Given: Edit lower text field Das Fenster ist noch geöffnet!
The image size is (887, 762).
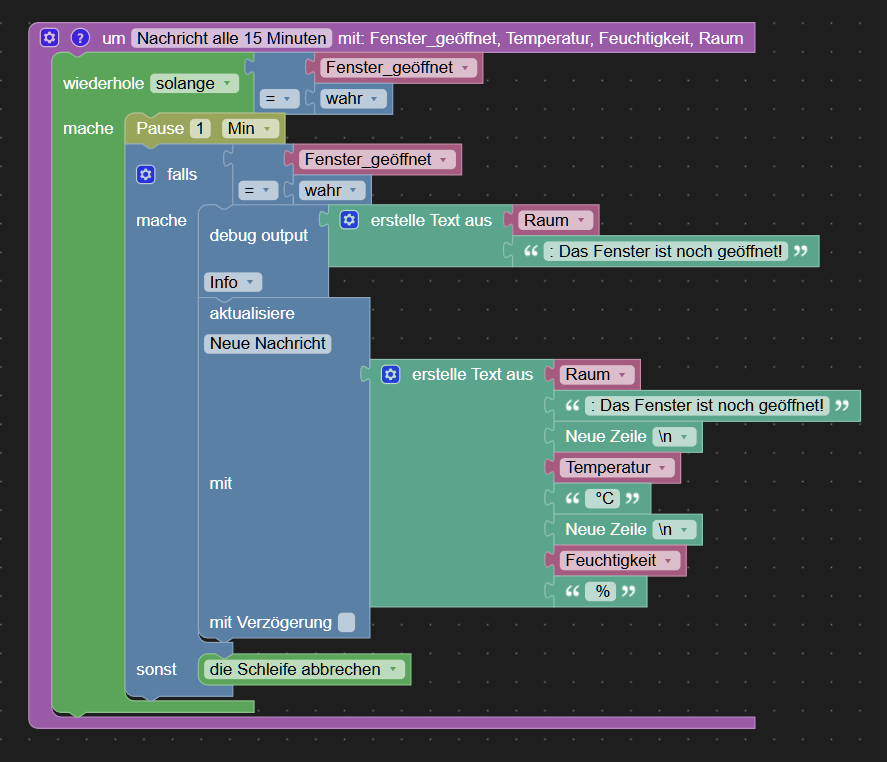Looking at the screenshot, I should [707, 406].
